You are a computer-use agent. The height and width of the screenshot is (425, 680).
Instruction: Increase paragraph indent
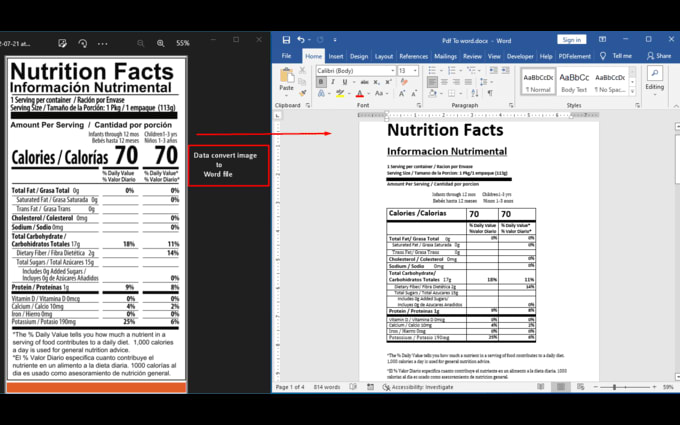coord(505,70)
